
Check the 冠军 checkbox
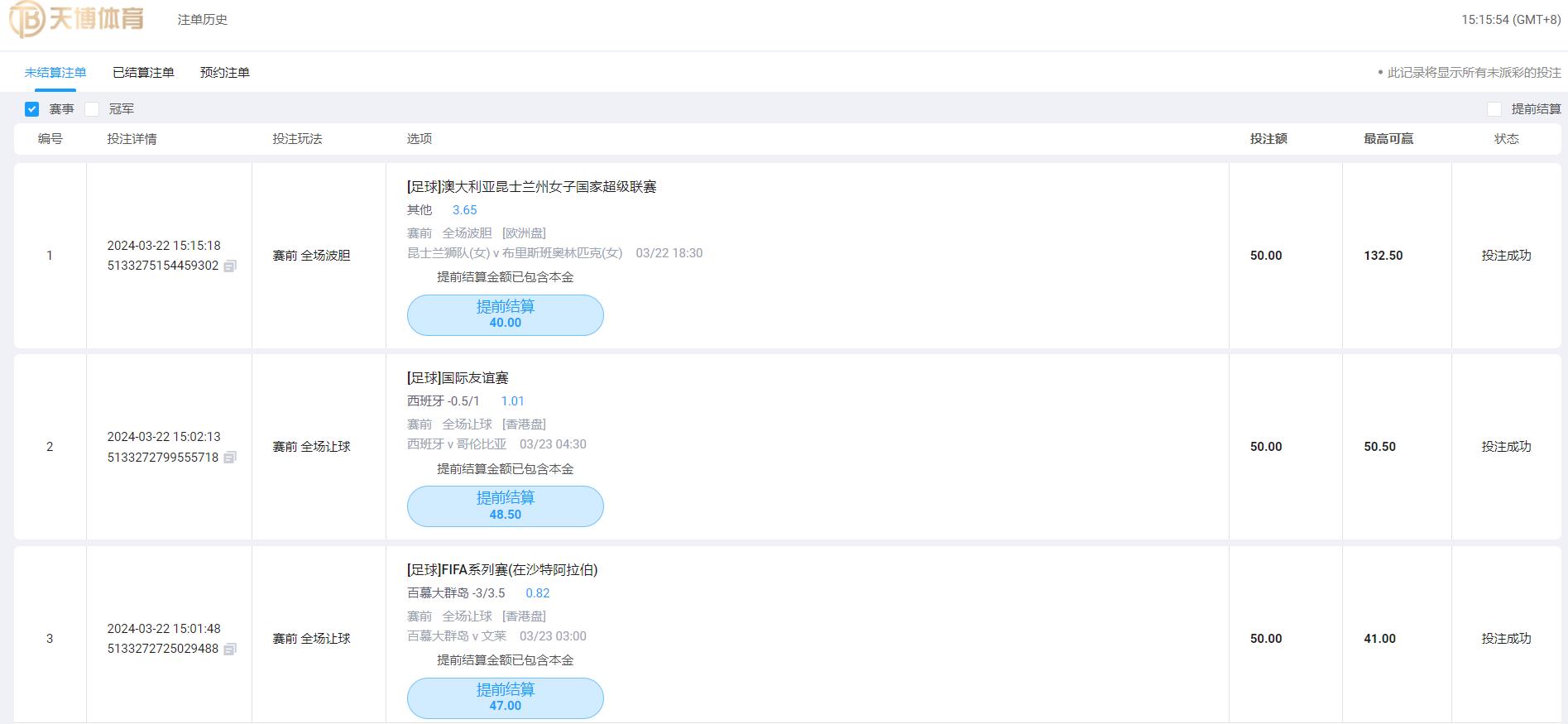pos(92,109)
